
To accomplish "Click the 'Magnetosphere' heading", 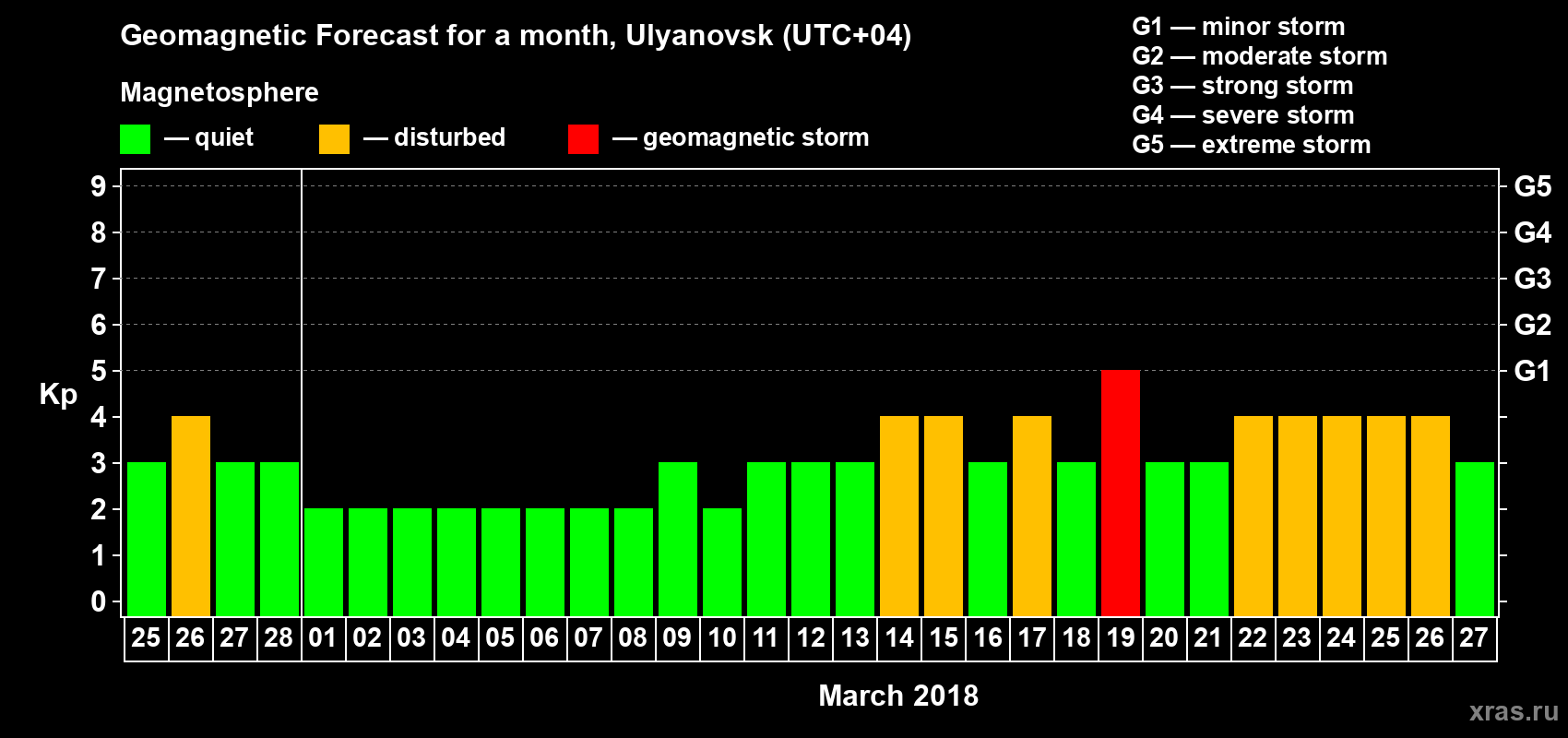I will click(x=220, y=92).
